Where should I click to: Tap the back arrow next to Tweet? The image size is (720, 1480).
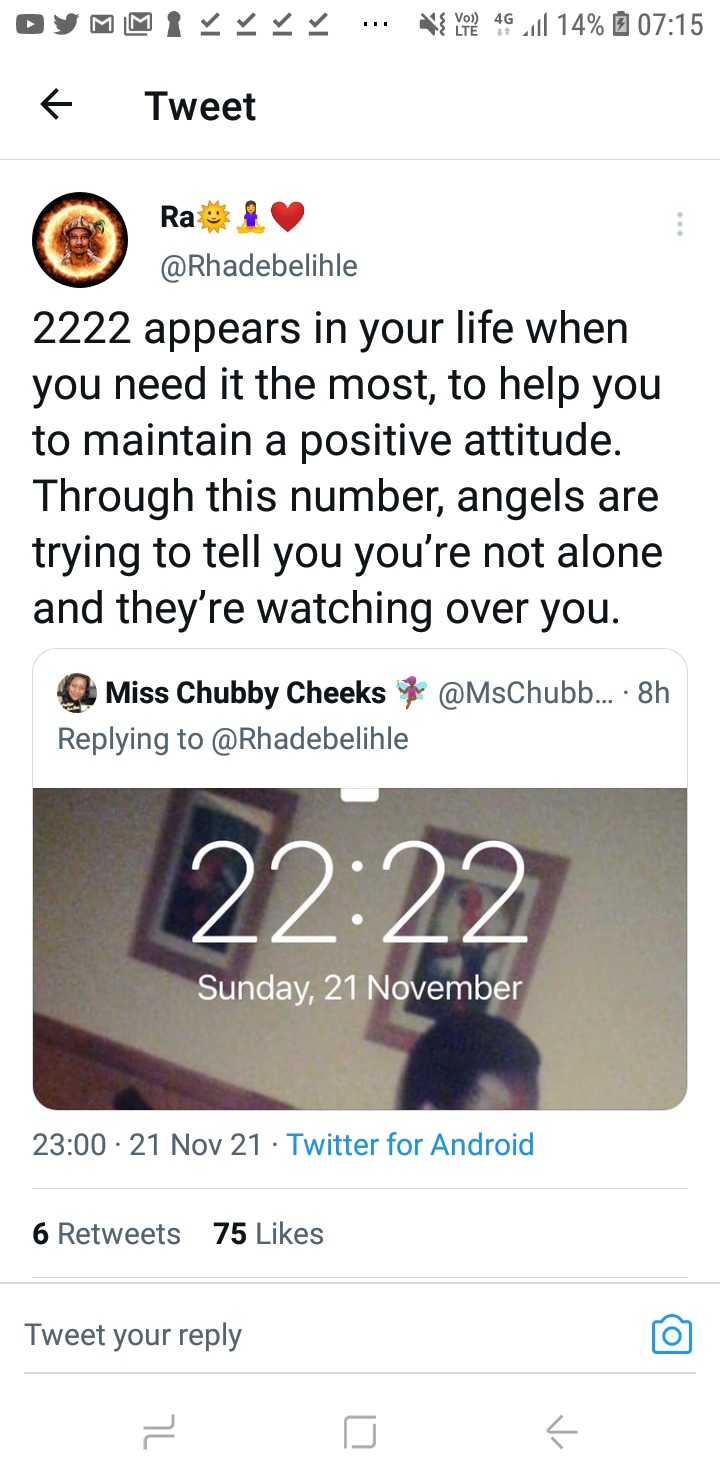point(56,105)
